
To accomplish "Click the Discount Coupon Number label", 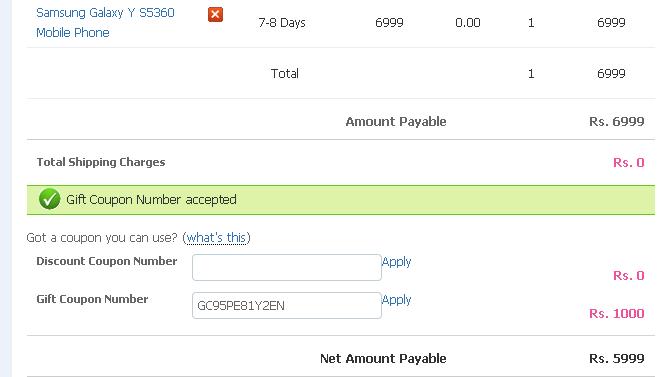I will pyautogui.click(x=107, y=261).
